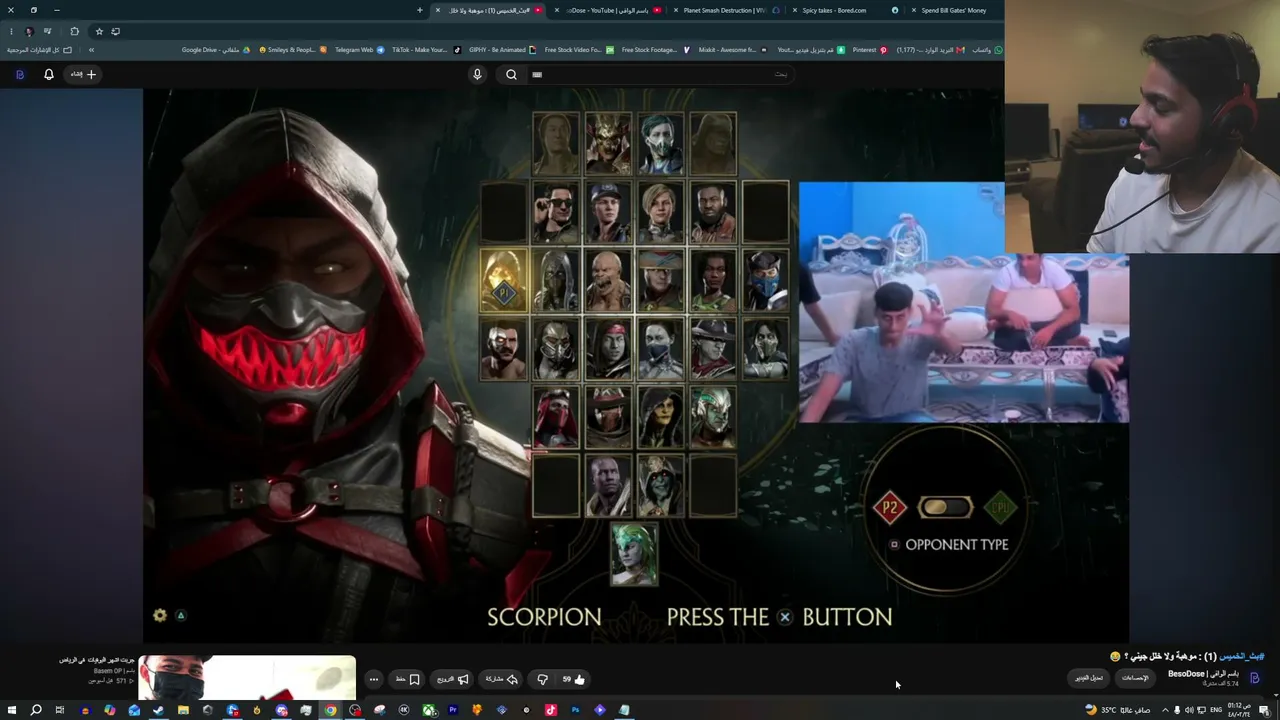Viewport: 1280px width, 720px height.
Task: Open the Smileys & People bookmark
Action: pyautogui.click(x=293, y=50)
